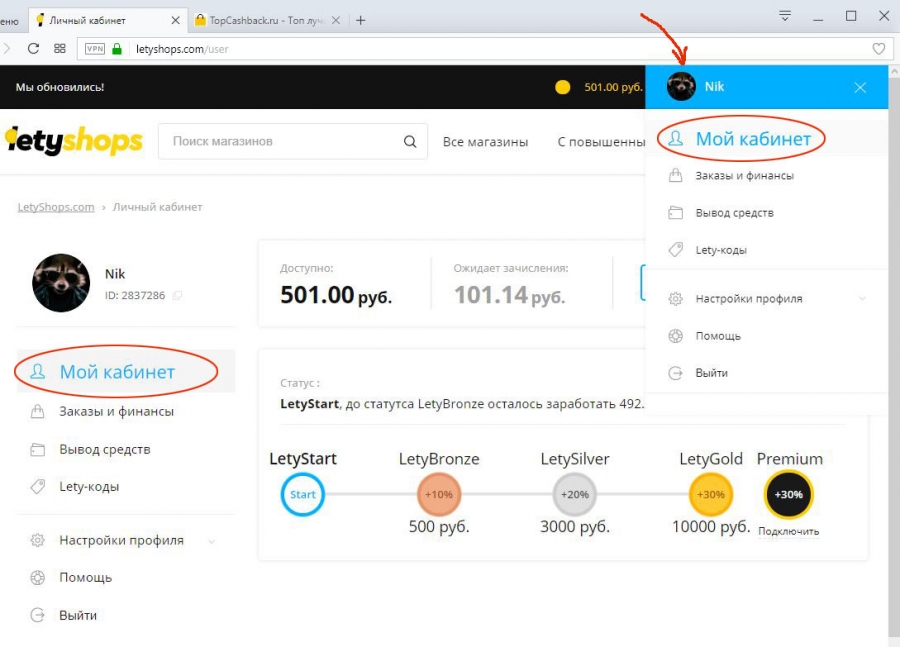Click the tag icon in left sidebar

tap(37, 487)
